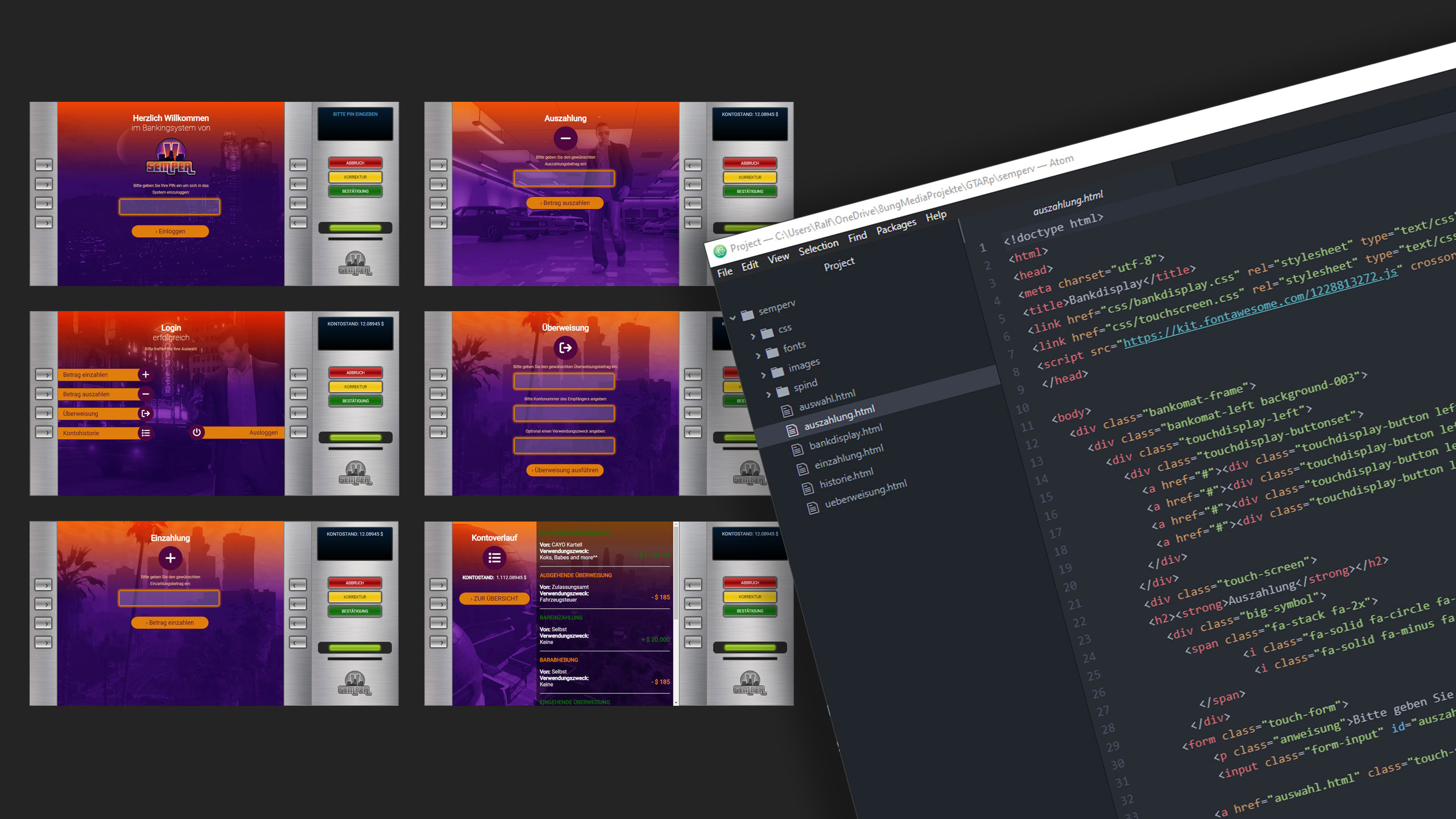Click the Kontoverlauf transaction list scrollbar
This screenshot has width=1456, height=819.
pyautogui.click(x=676, y=614)
